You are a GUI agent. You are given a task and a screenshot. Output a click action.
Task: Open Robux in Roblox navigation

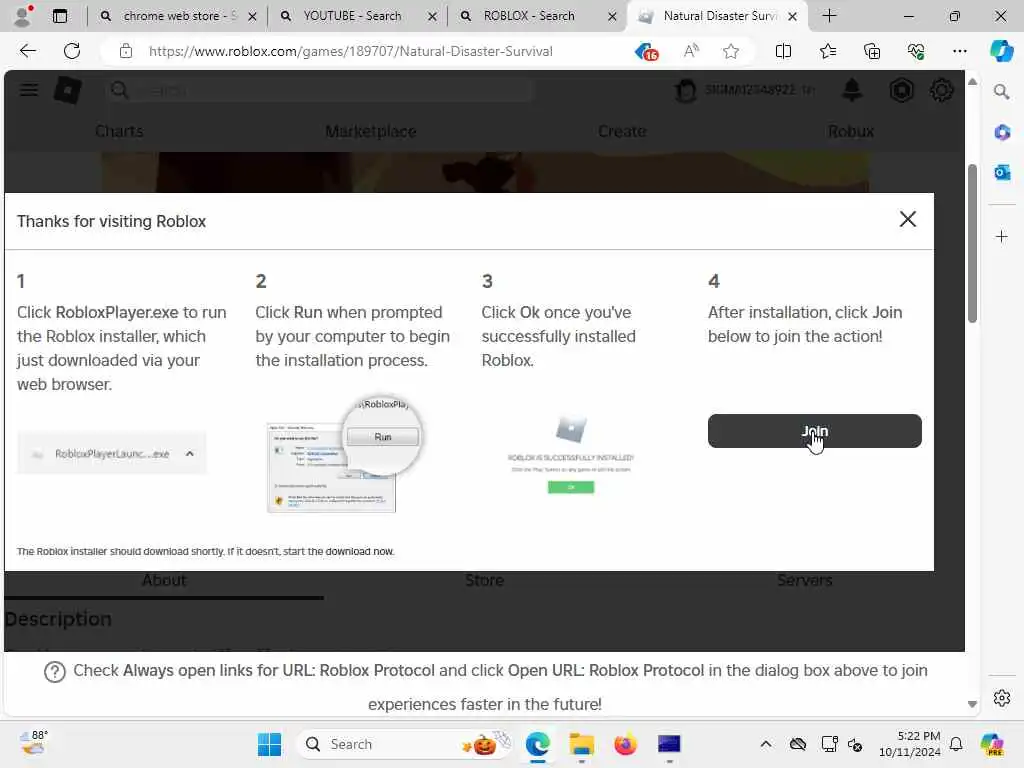tap(850, 131)
